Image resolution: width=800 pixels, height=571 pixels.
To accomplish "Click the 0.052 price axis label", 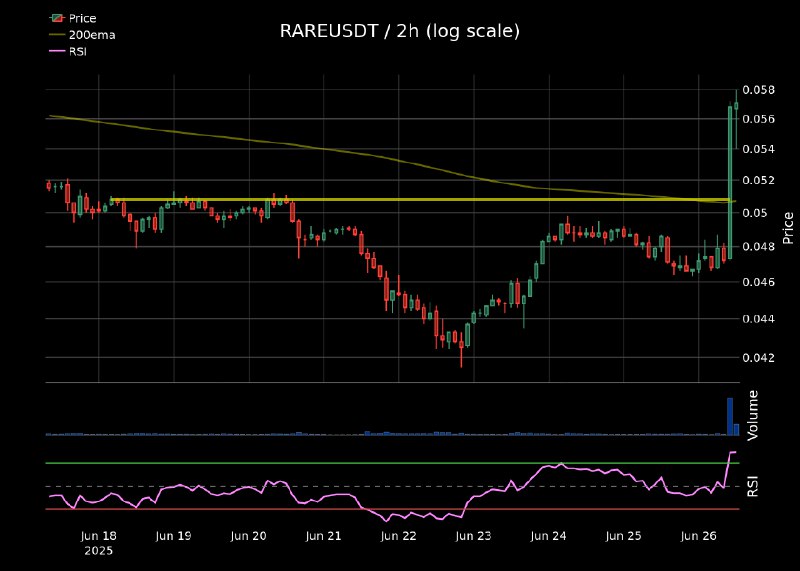I will coord(758,180).
